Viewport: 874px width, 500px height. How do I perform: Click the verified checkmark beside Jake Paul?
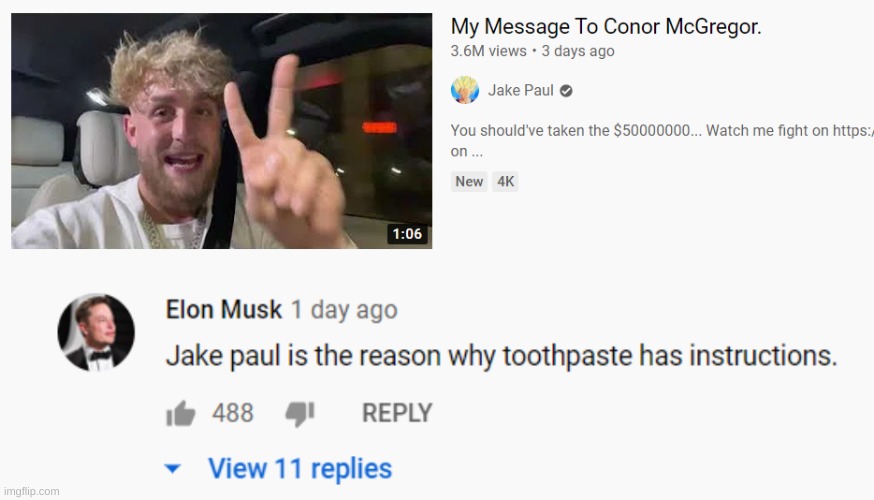click(x=566, y=91)
